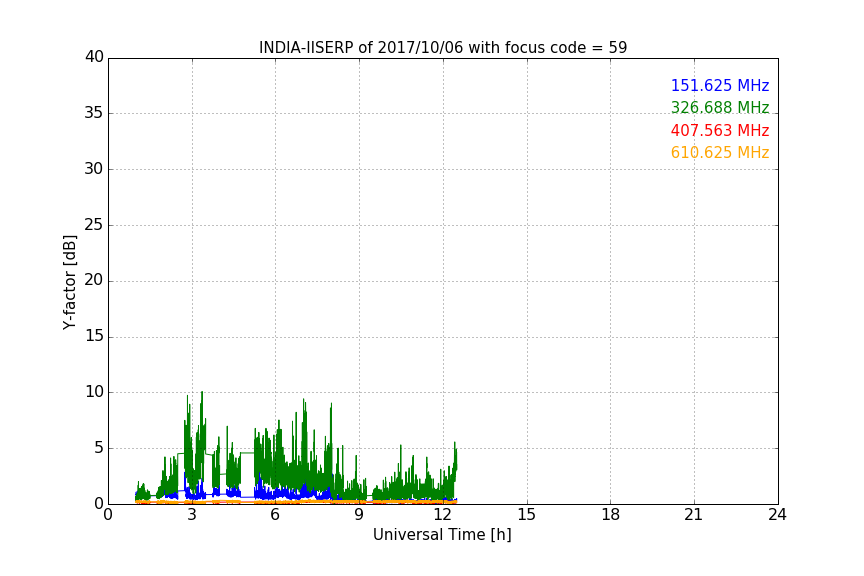Click the y-axis tick label 35
Image resolution: width=864 pixels, height=576 pixels.
point(94,113)
